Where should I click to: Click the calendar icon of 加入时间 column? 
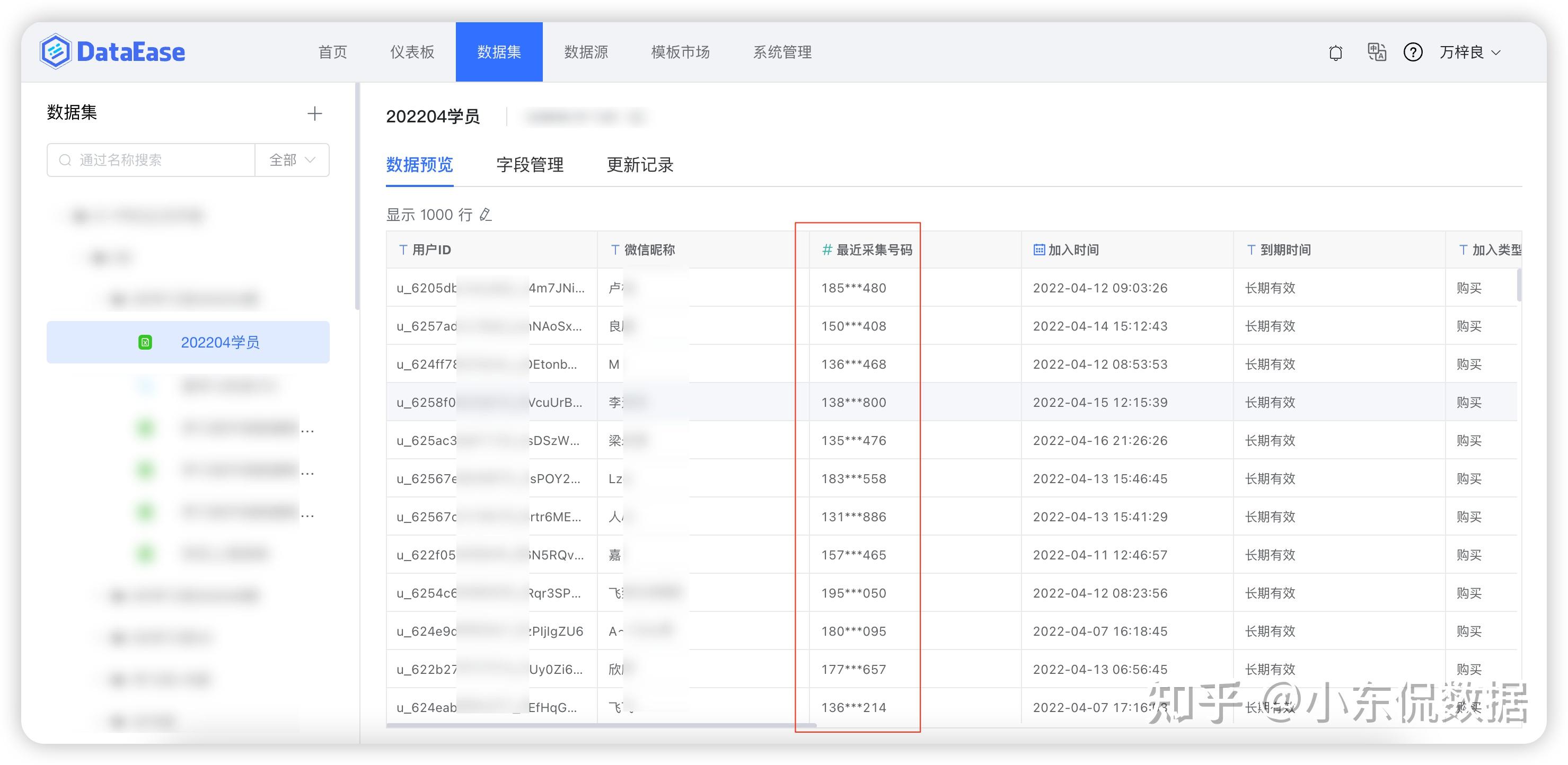tap(1039, 250)
